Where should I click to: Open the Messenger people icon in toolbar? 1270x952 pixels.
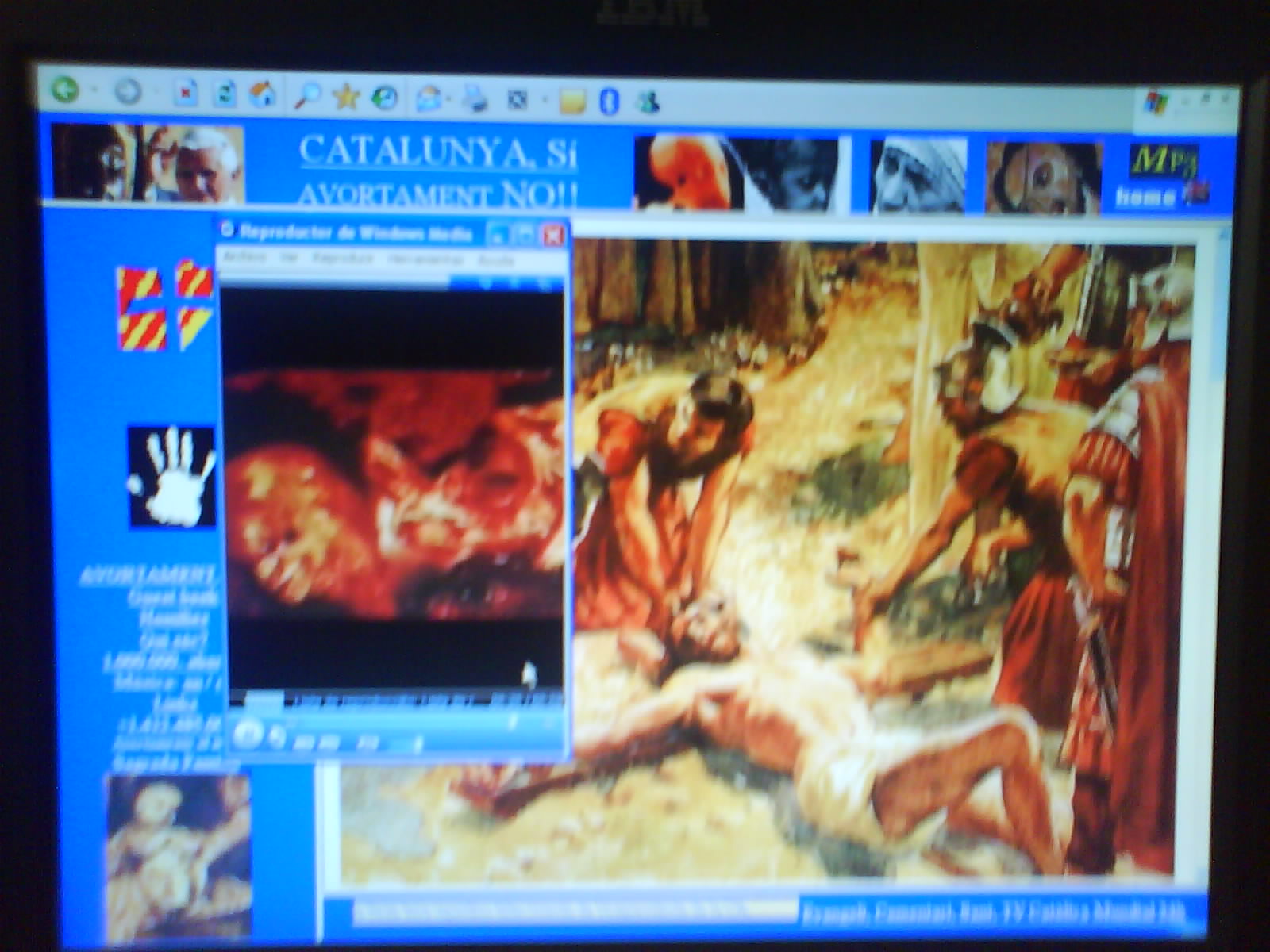click(648, 102)
